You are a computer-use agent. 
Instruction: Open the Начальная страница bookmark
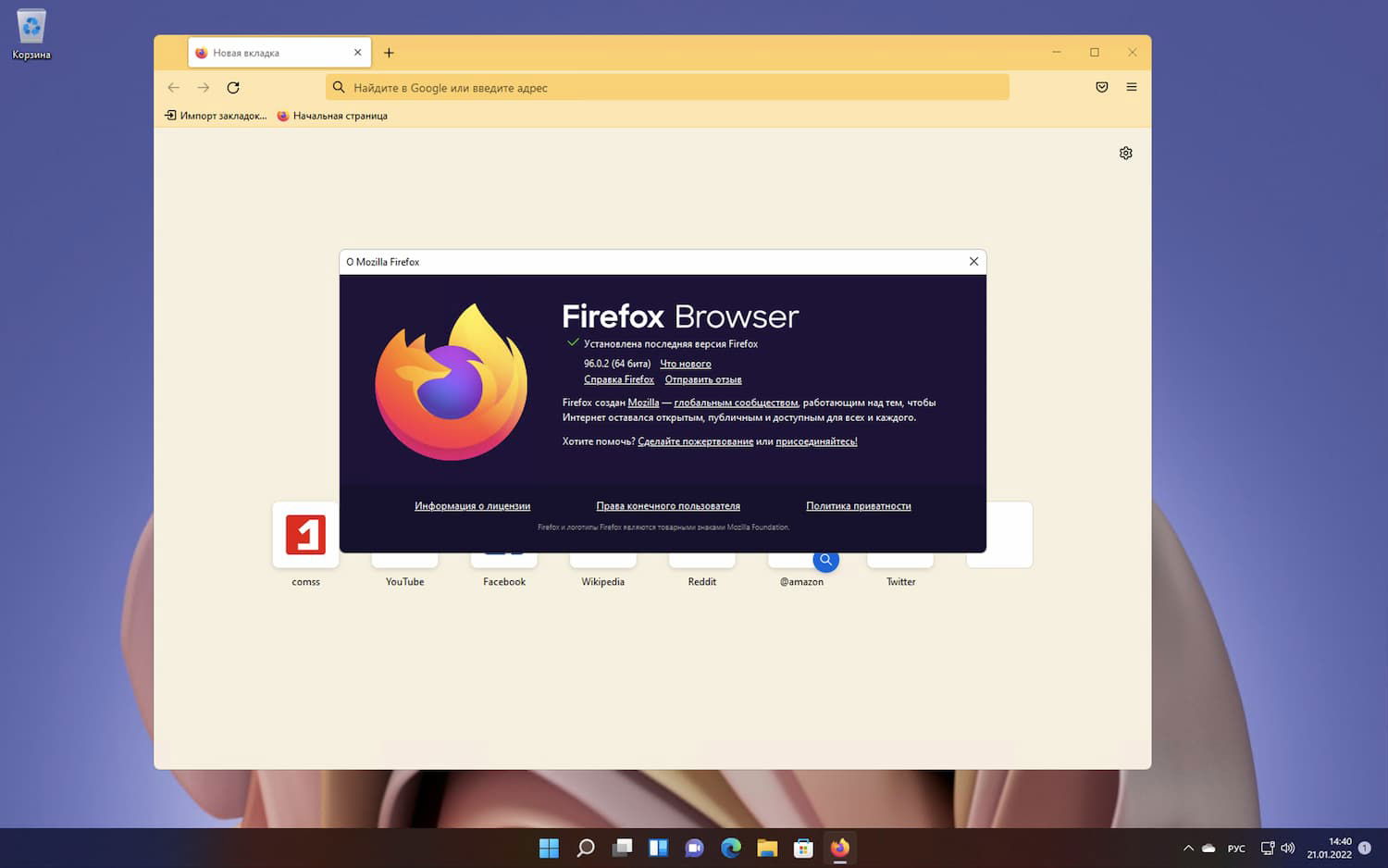click(x=332, y=116)
